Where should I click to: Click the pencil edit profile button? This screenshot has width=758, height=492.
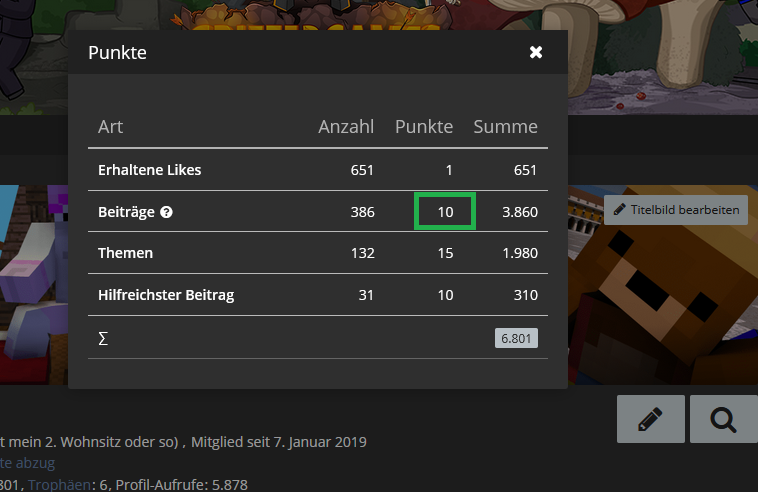650,419
